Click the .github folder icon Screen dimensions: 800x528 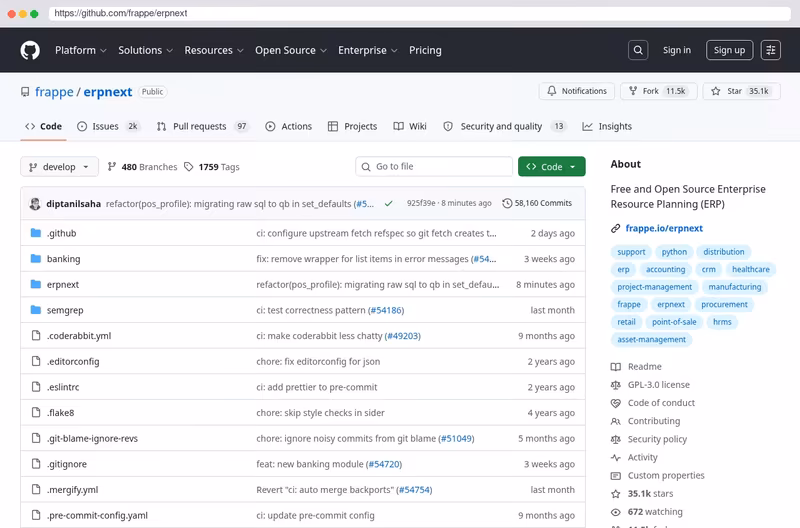click(36, 233)
